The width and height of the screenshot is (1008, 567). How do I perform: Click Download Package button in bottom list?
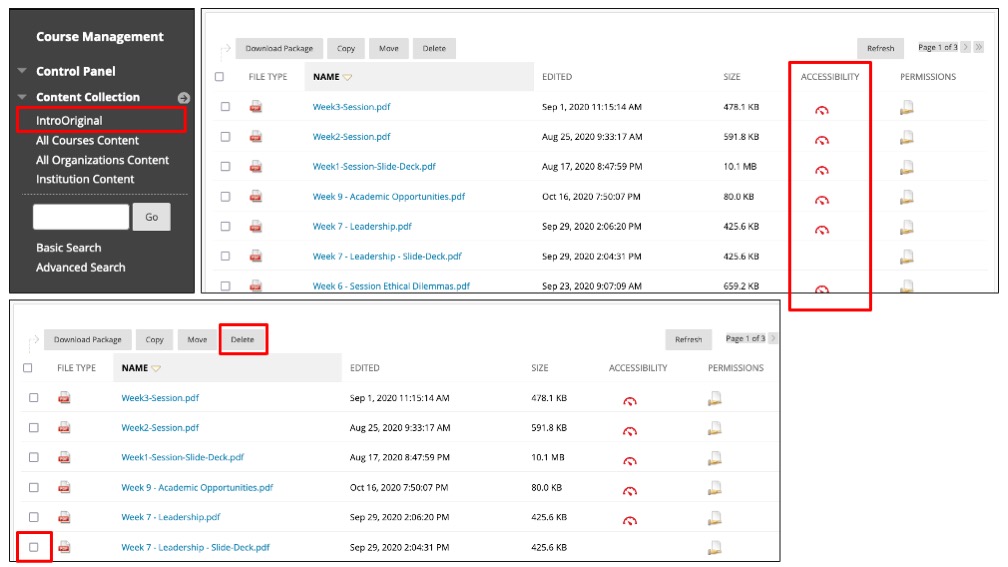pos(87,339)
